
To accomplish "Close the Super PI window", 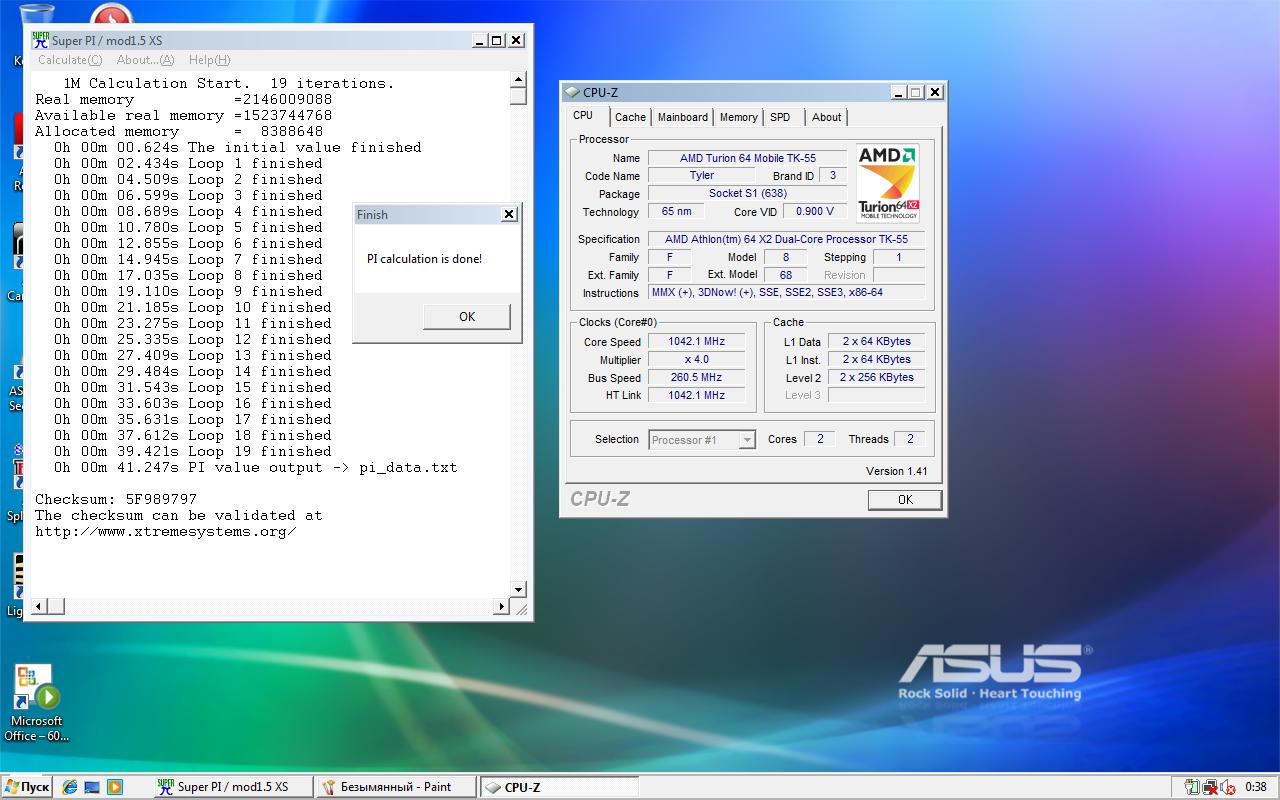I will (516, 41).
